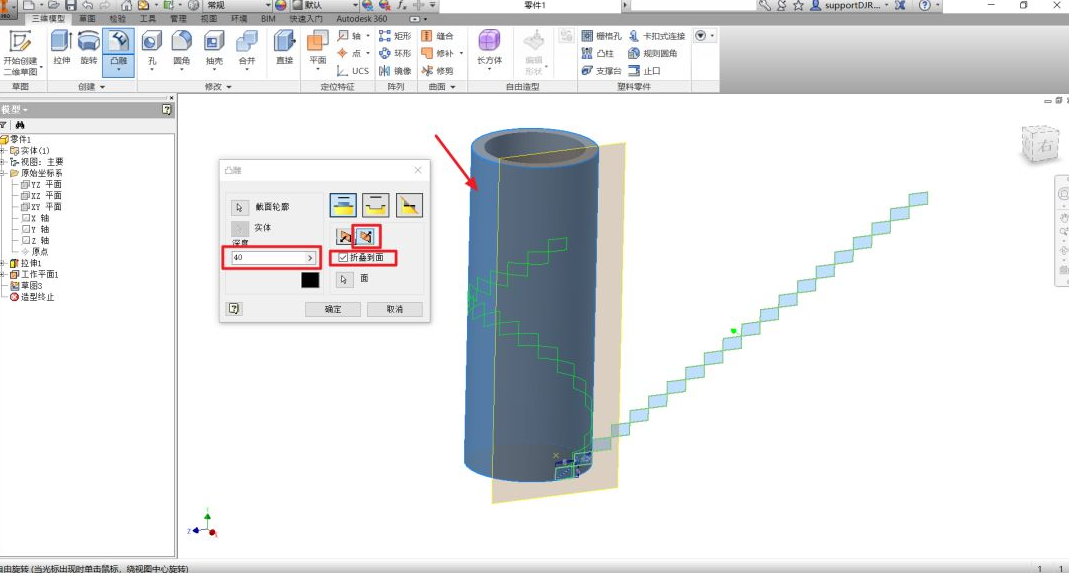Viewport: 1069px width, 573px height.
Task: Click the browser find (binoculars) icon
Action: 20,125
